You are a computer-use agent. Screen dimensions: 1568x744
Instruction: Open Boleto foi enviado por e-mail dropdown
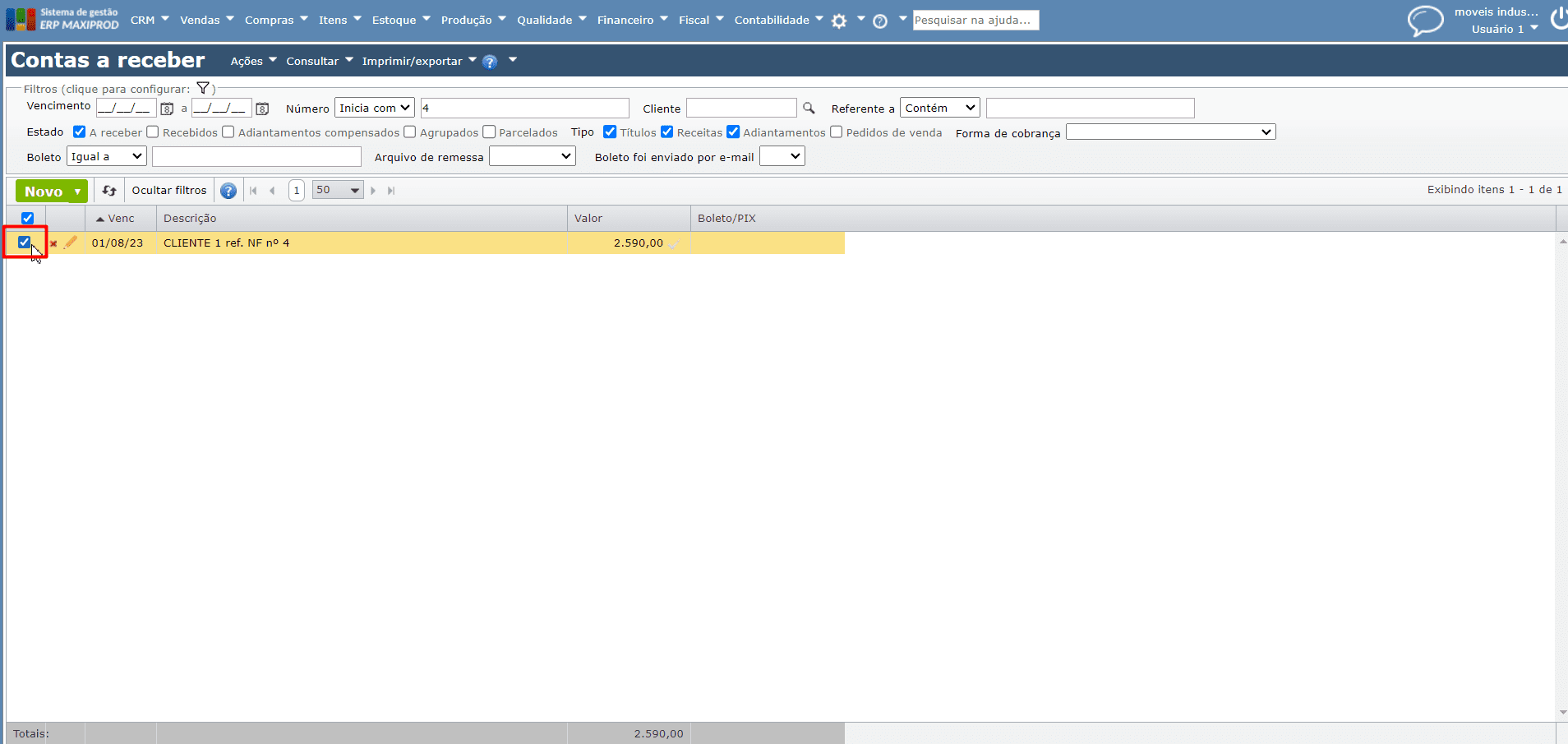(x=782, y=156)
